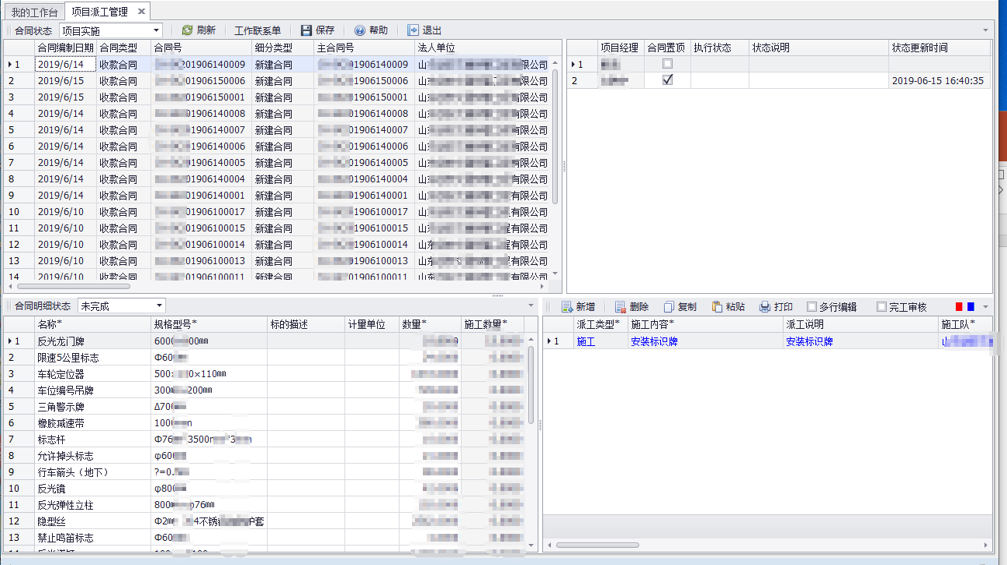Open the dispatch toolbar overflow arrow
Image resolution: width=1007 pixels, height=565 pixels.
[x=986, y=307]
